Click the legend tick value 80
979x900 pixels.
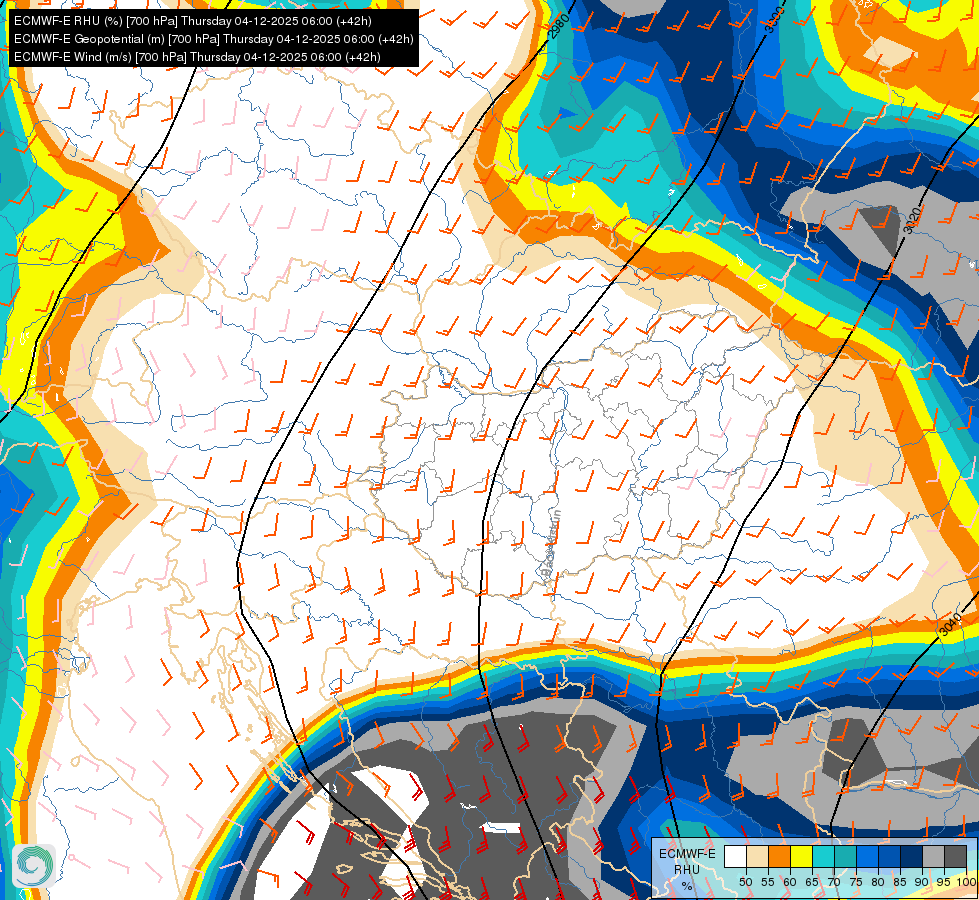point(878,882)
